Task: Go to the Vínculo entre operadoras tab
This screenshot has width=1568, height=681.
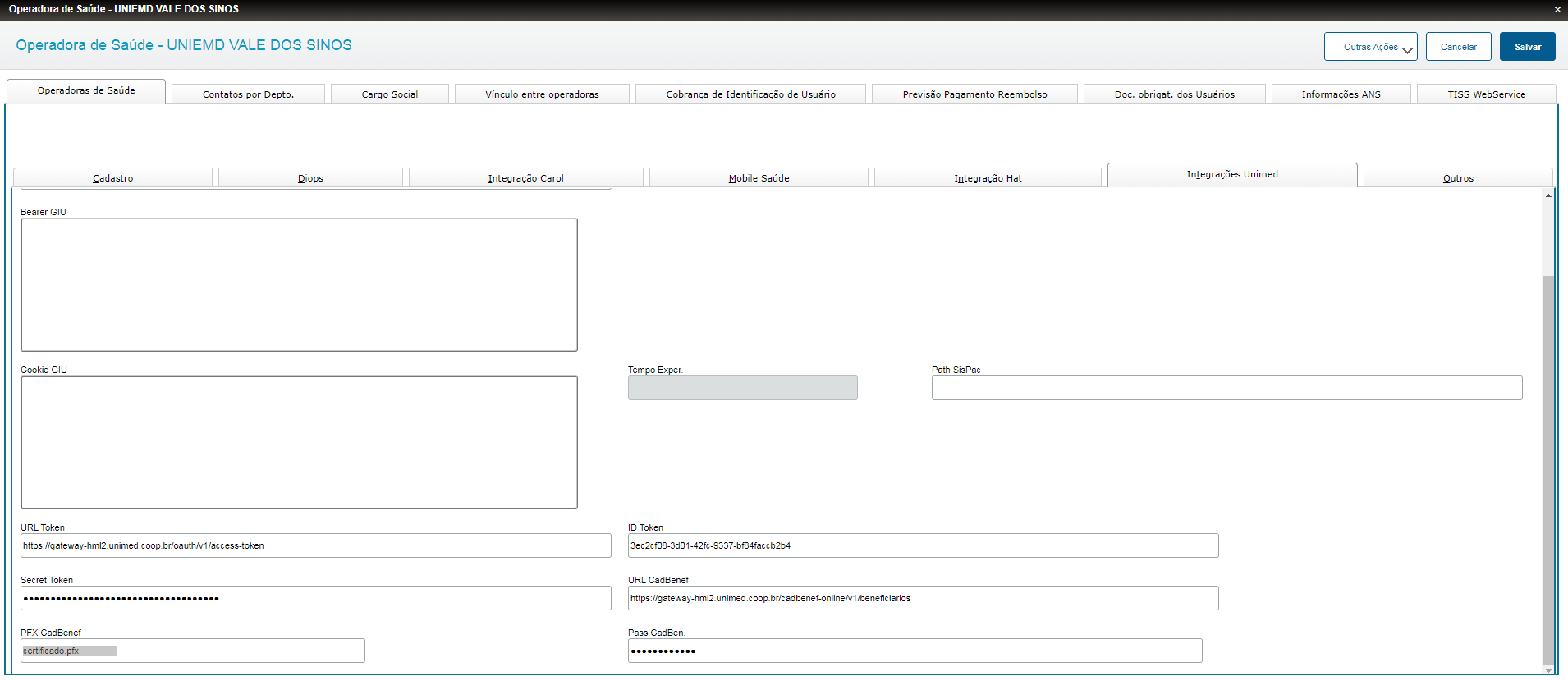Action: 542,94
